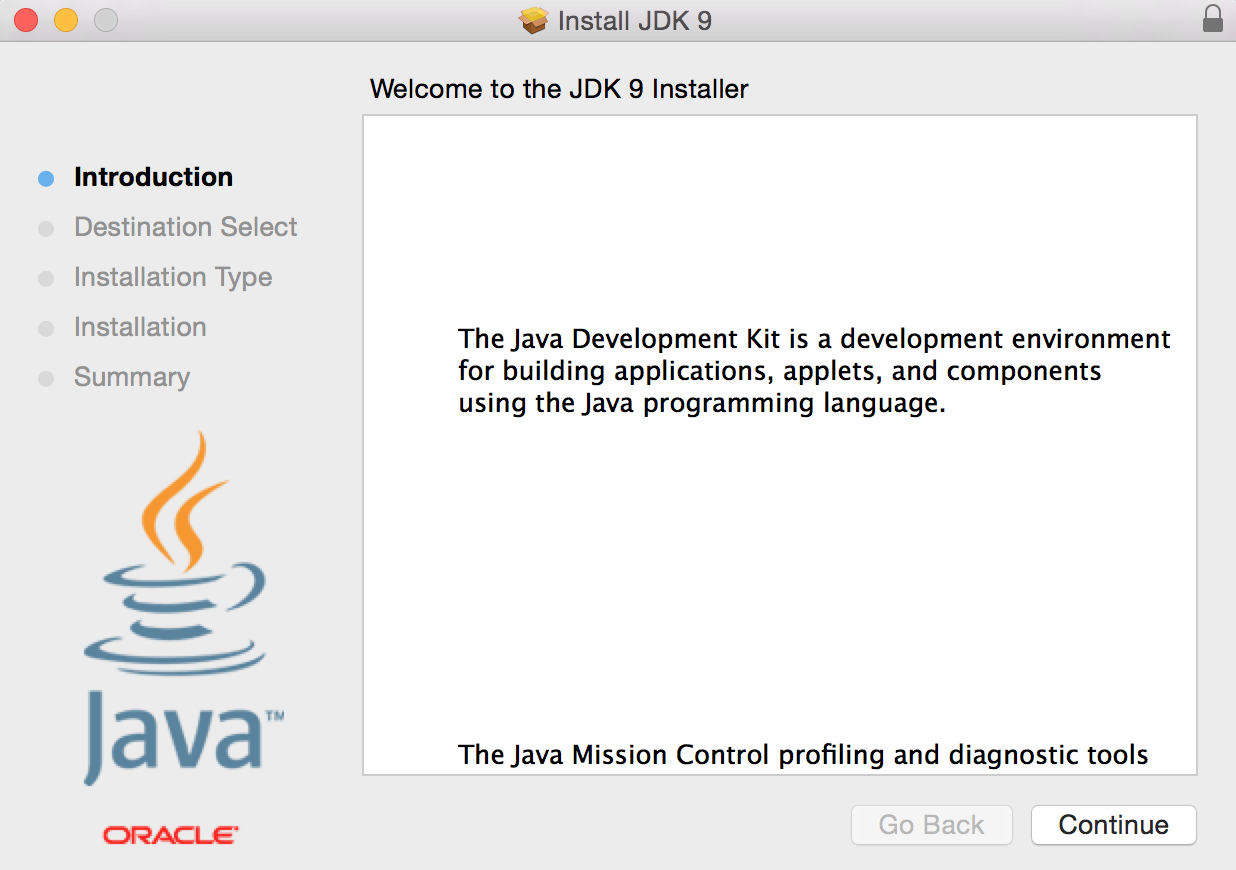
Task: Minimize the installer with the yellow button
Action: point(66,20)
